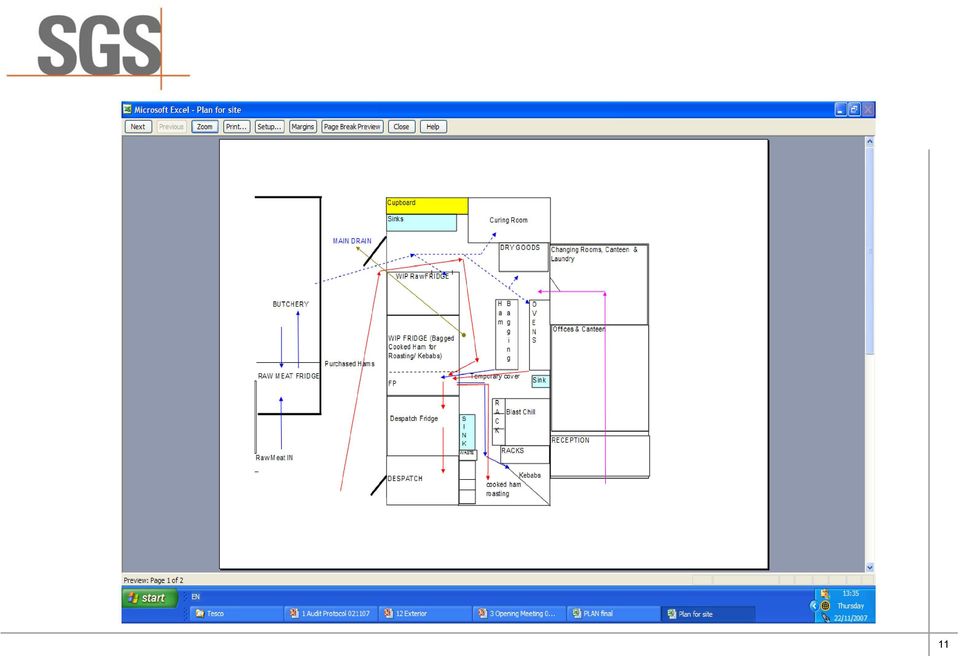Viewport: 960px width, 656px height.
Task: Click the Temporary cover label
Action: coord(495,376)
